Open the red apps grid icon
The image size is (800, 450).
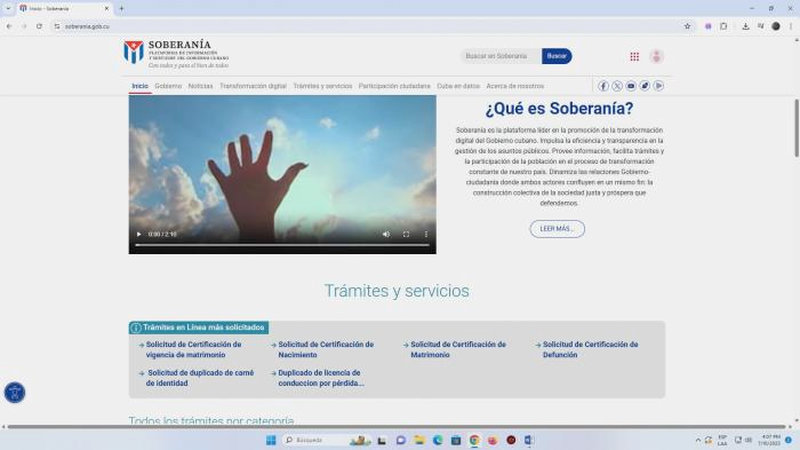[634, 57]
